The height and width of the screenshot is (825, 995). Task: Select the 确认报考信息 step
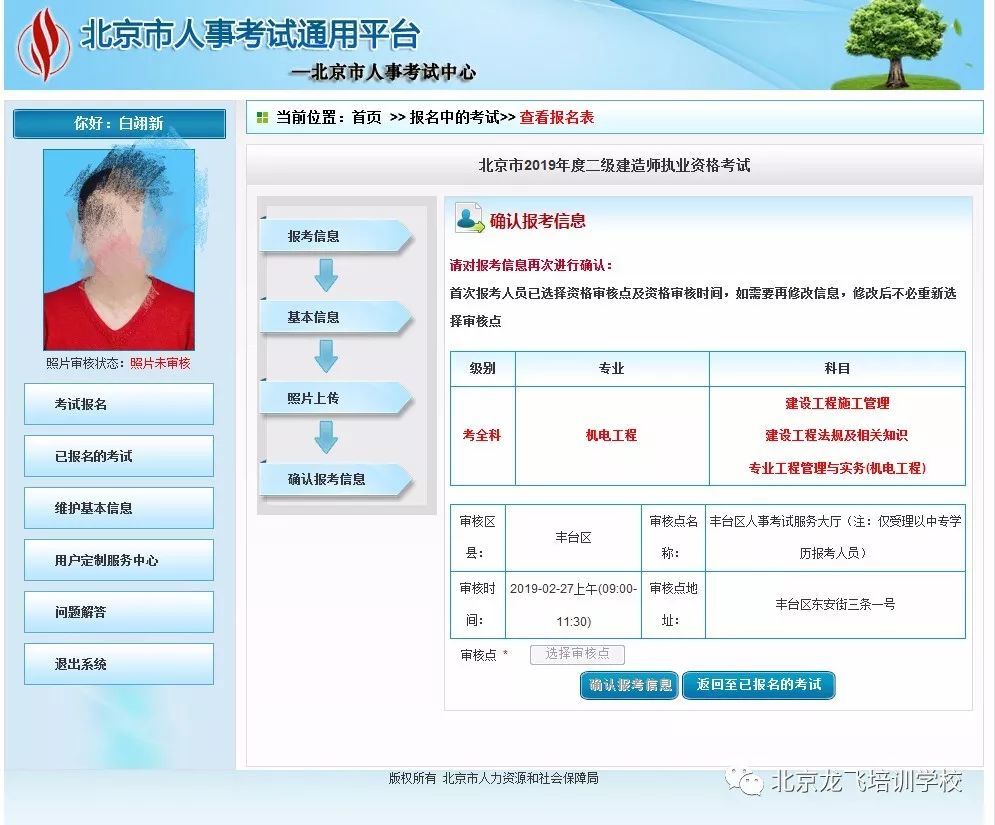point(335,480)
